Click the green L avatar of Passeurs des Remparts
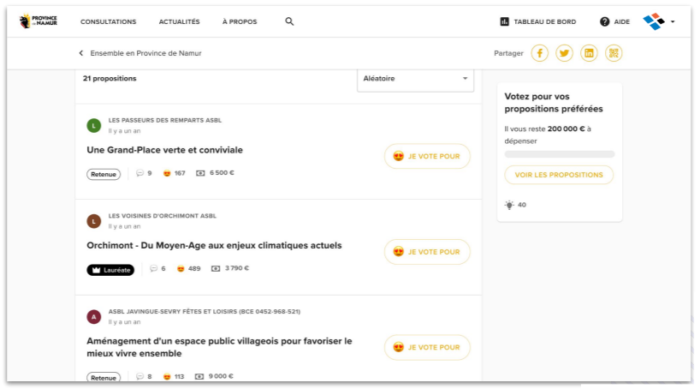 click(x=94, y=125)
